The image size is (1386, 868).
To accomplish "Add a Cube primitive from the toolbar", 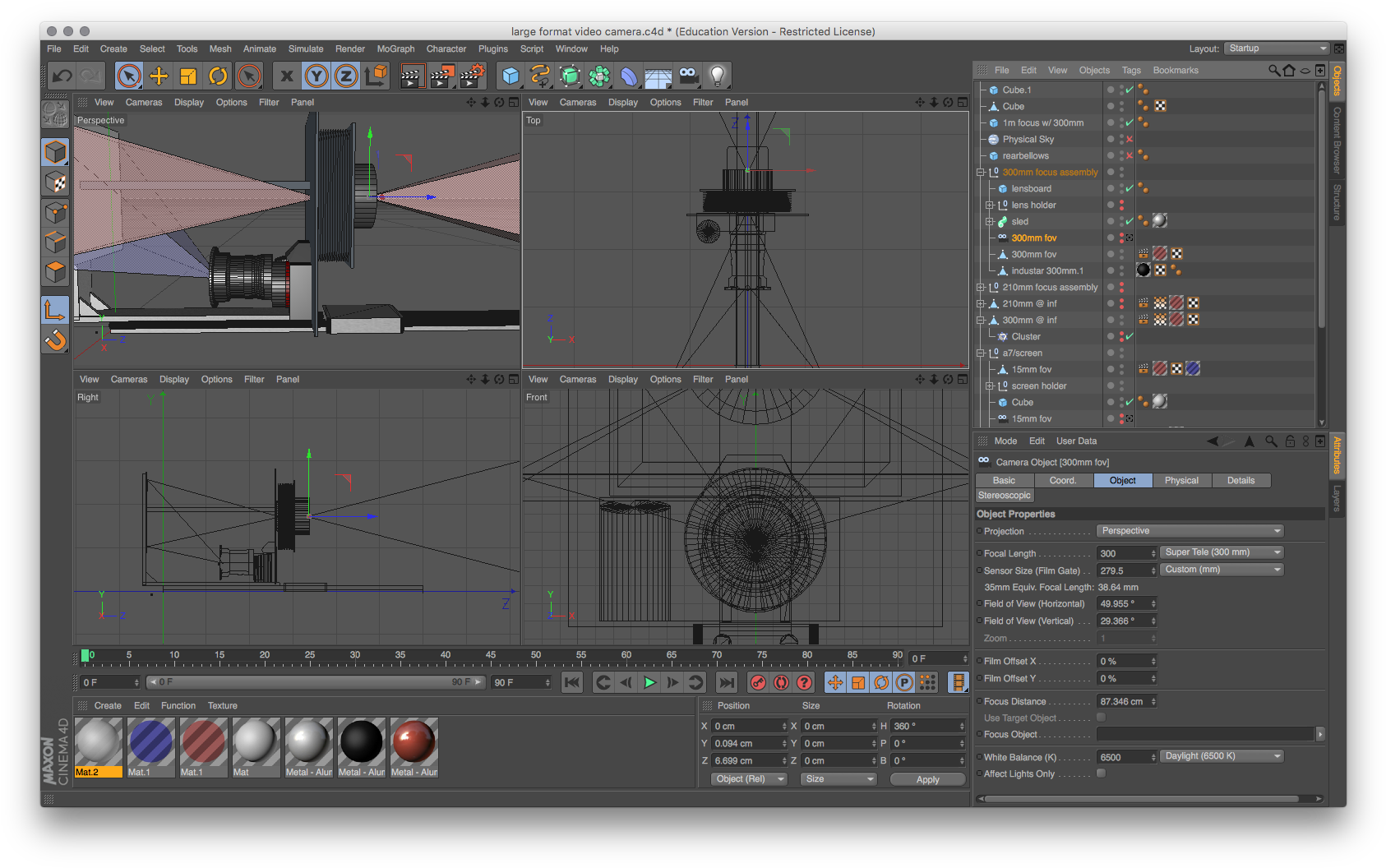I will 511,76.
